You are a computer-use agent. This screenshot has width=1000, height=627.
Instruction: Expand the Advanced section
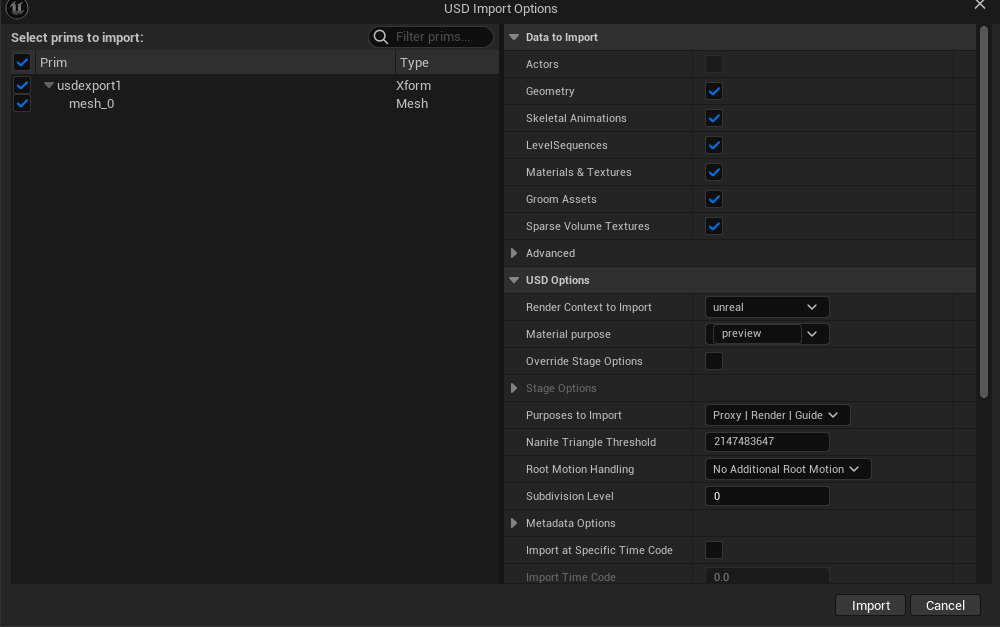(514, 253)
